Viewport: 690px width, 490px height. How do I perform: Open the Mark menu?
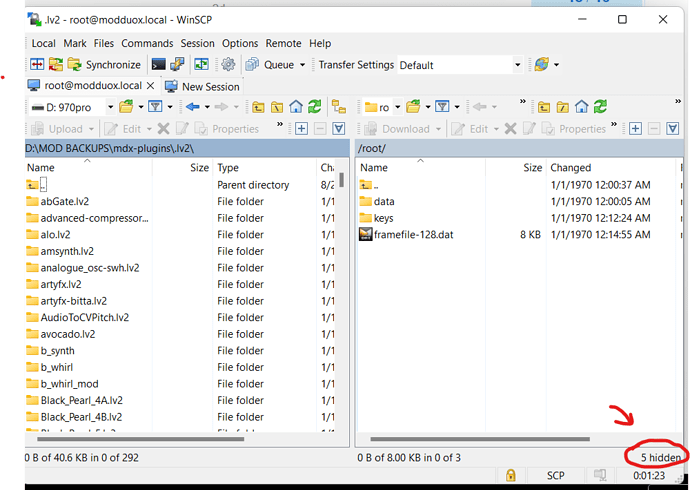[75, 43]
